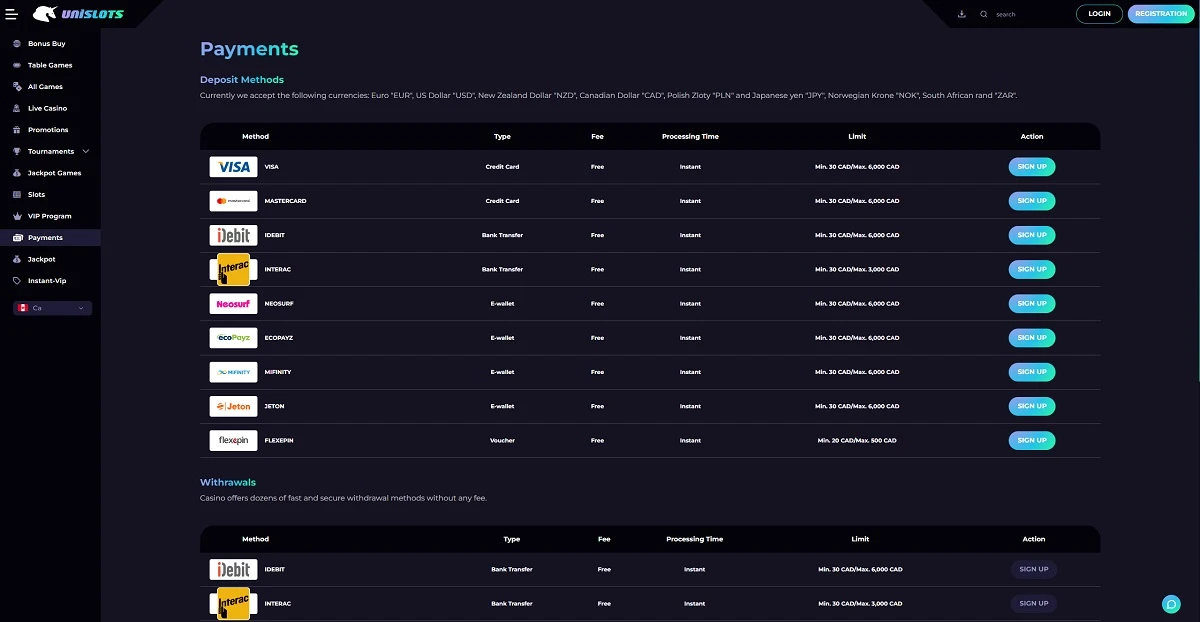Click the Jackpot sidebar icon
The width and height of the screenshot is (1200, 622).
tap(17, 259)
